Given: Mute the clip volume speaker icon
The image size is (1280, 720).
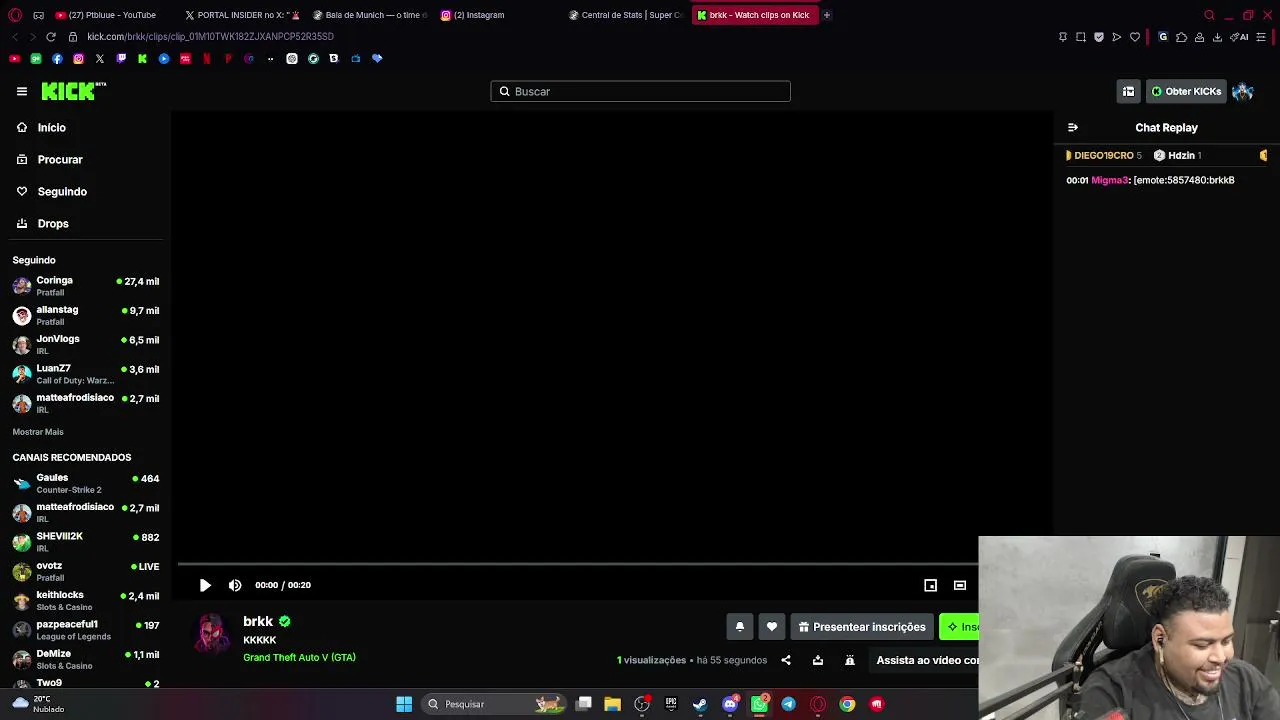Looking at the screenshot, I should click(235, 585).
